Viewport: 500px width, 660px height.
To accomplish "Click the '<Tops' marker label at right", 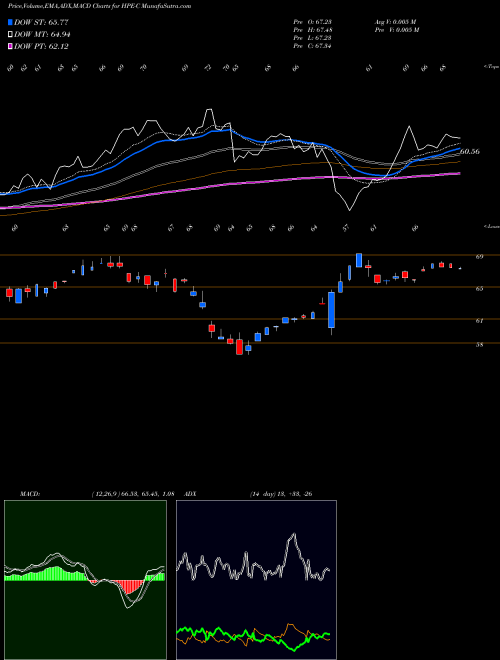I will [x=492, y=67].
